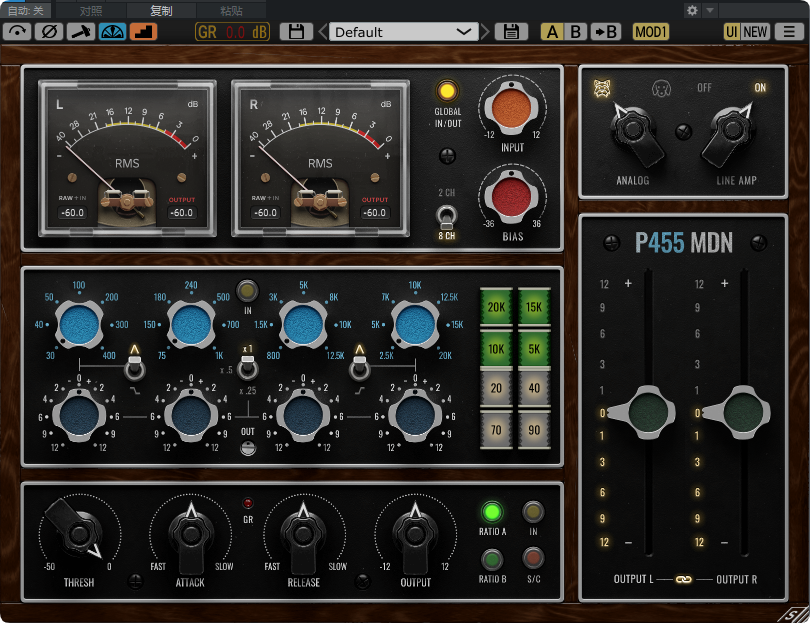Select the puppy analog mode icon

pos(661,88)
